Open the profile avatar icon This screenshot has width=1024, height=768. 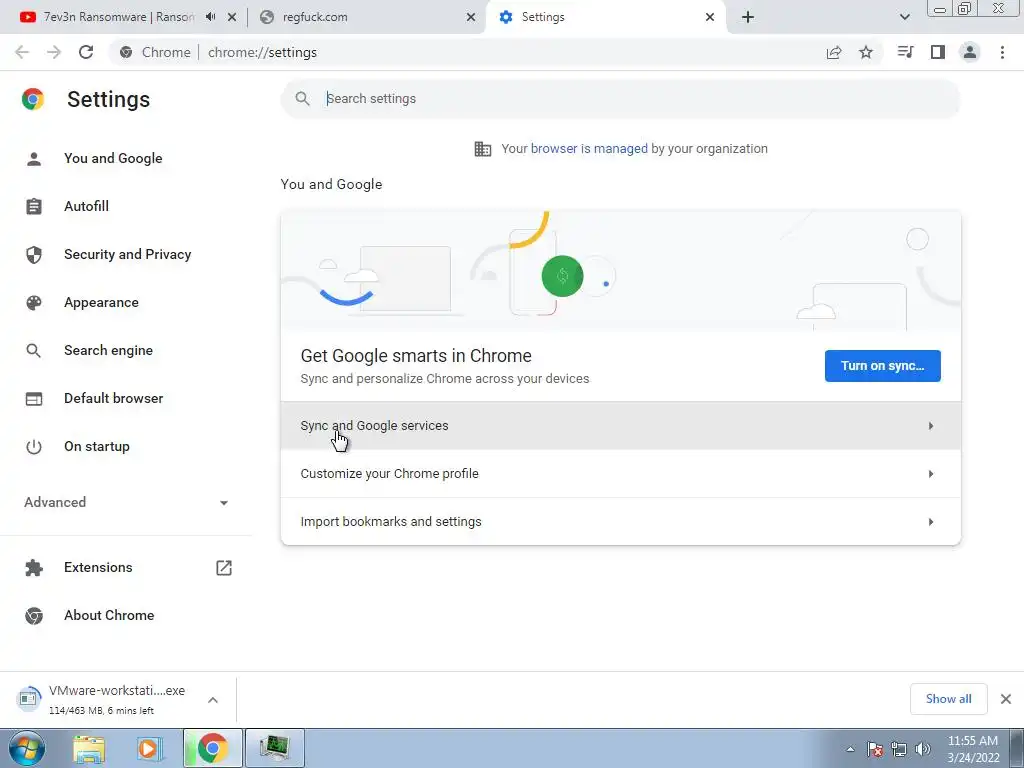[970, 52]
